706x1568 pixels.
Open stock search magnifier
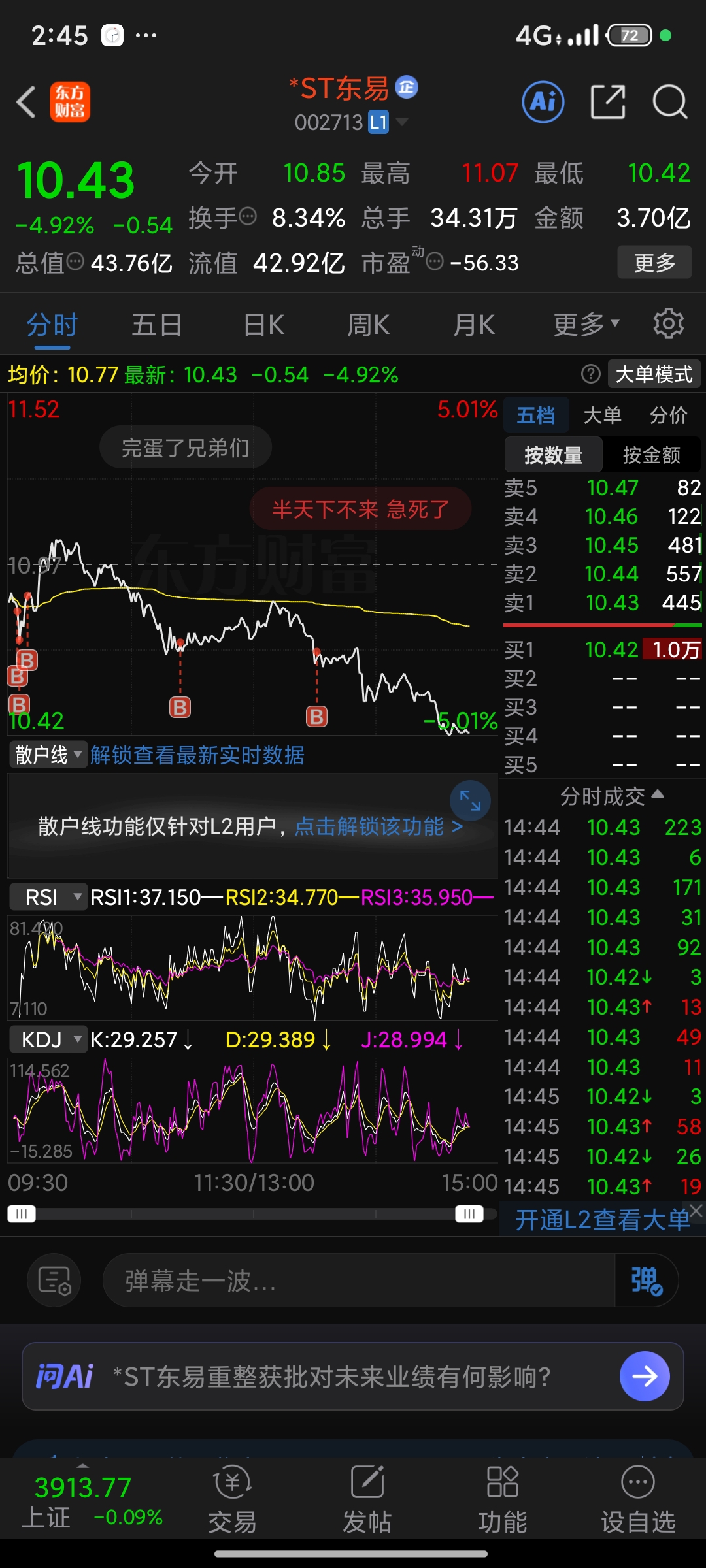click(x=670, y=102)
